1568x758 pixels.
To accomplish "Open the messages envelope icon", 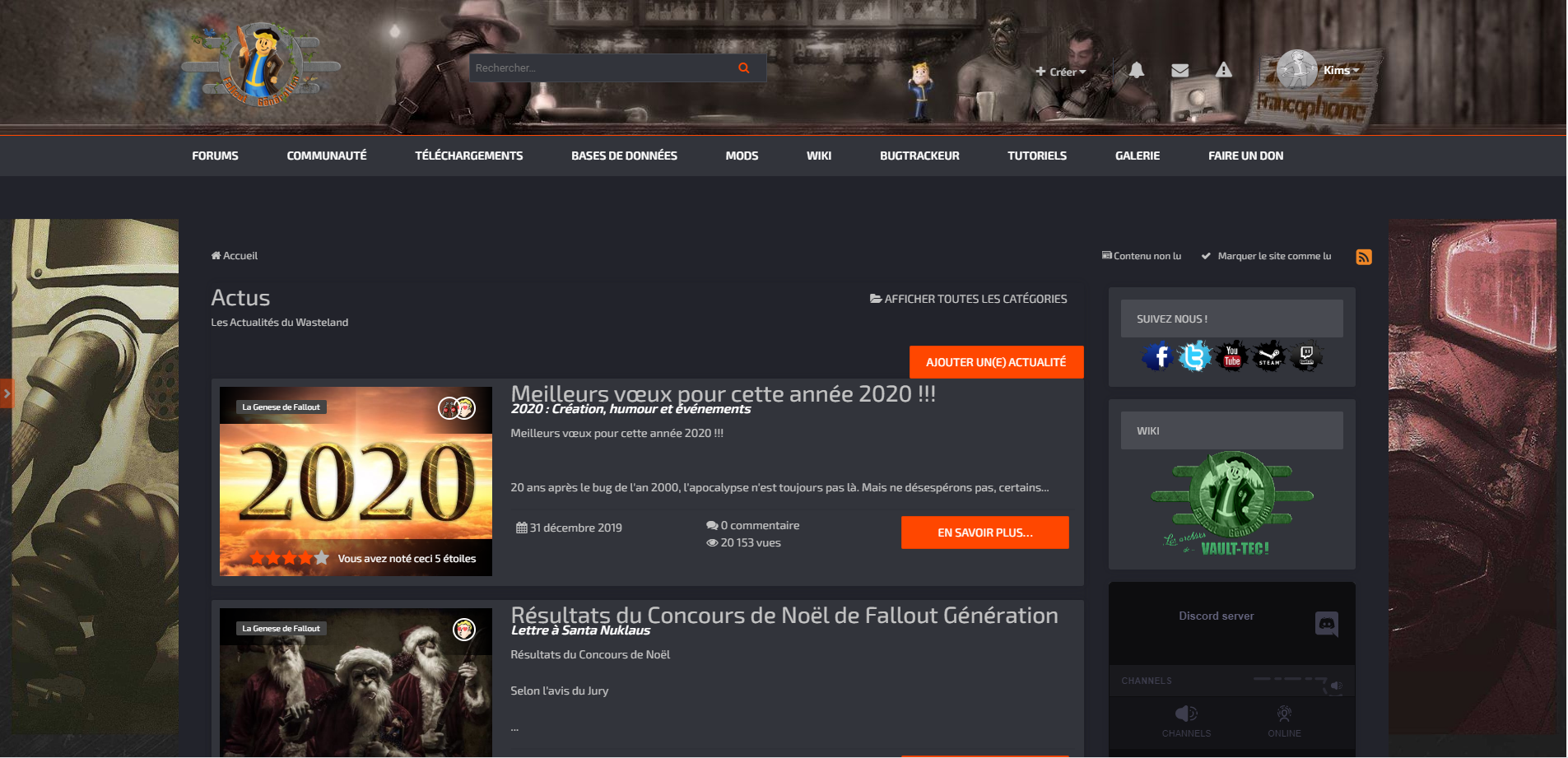I will pyautogui.click(x=1179, y=70).
